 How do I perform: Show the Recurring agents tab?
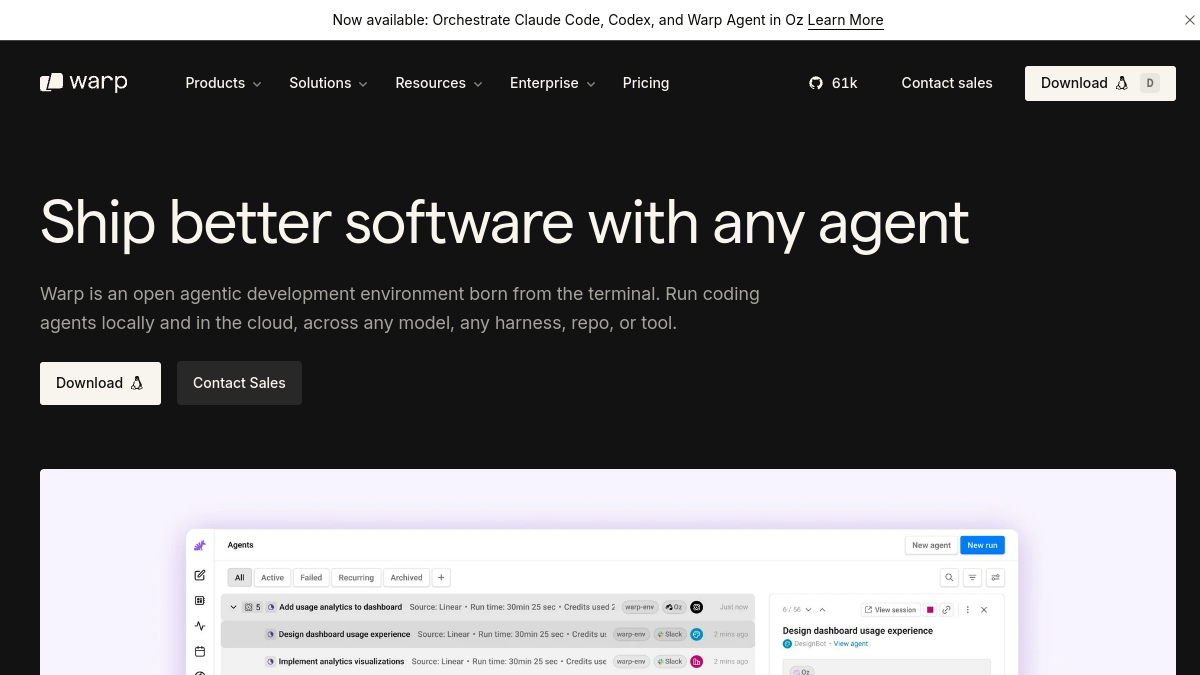click(x=356, y=577)
